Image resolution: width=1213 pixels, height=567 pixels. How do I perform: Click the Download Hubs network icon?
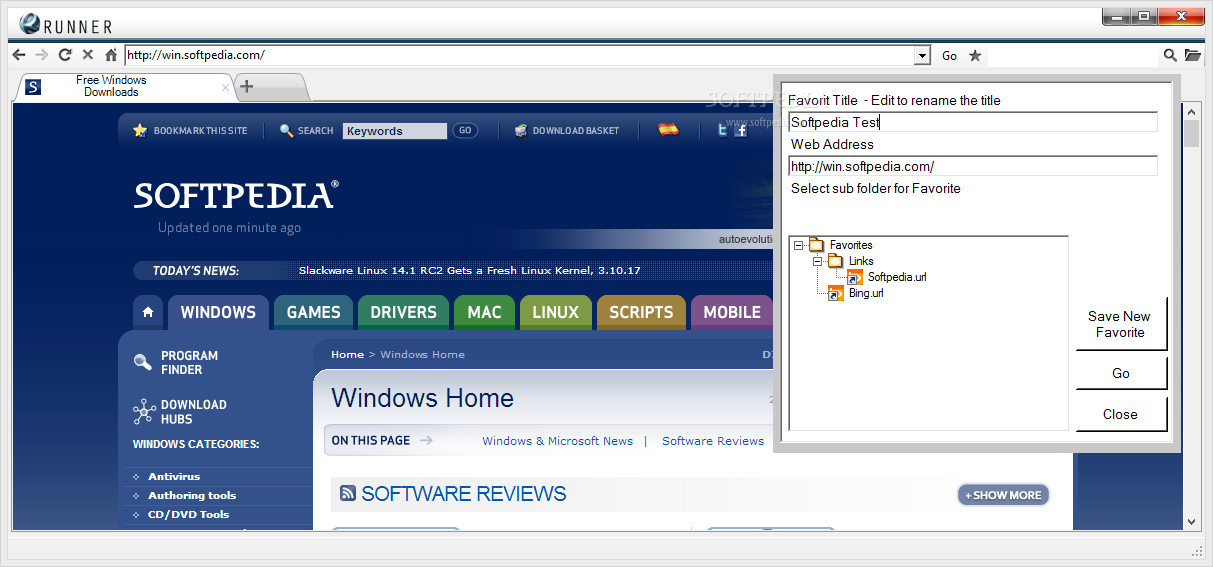[x=143, y=411]
